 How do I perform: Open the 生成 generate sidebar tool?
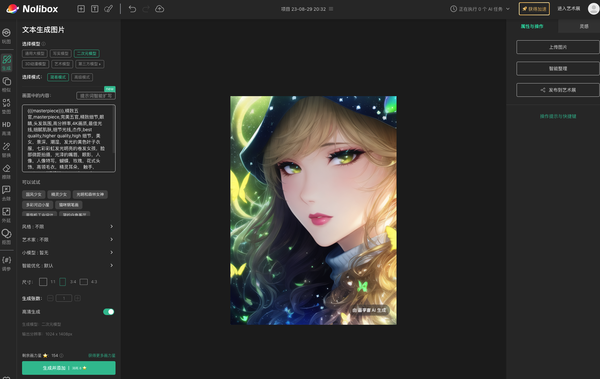tap(7, 62)
